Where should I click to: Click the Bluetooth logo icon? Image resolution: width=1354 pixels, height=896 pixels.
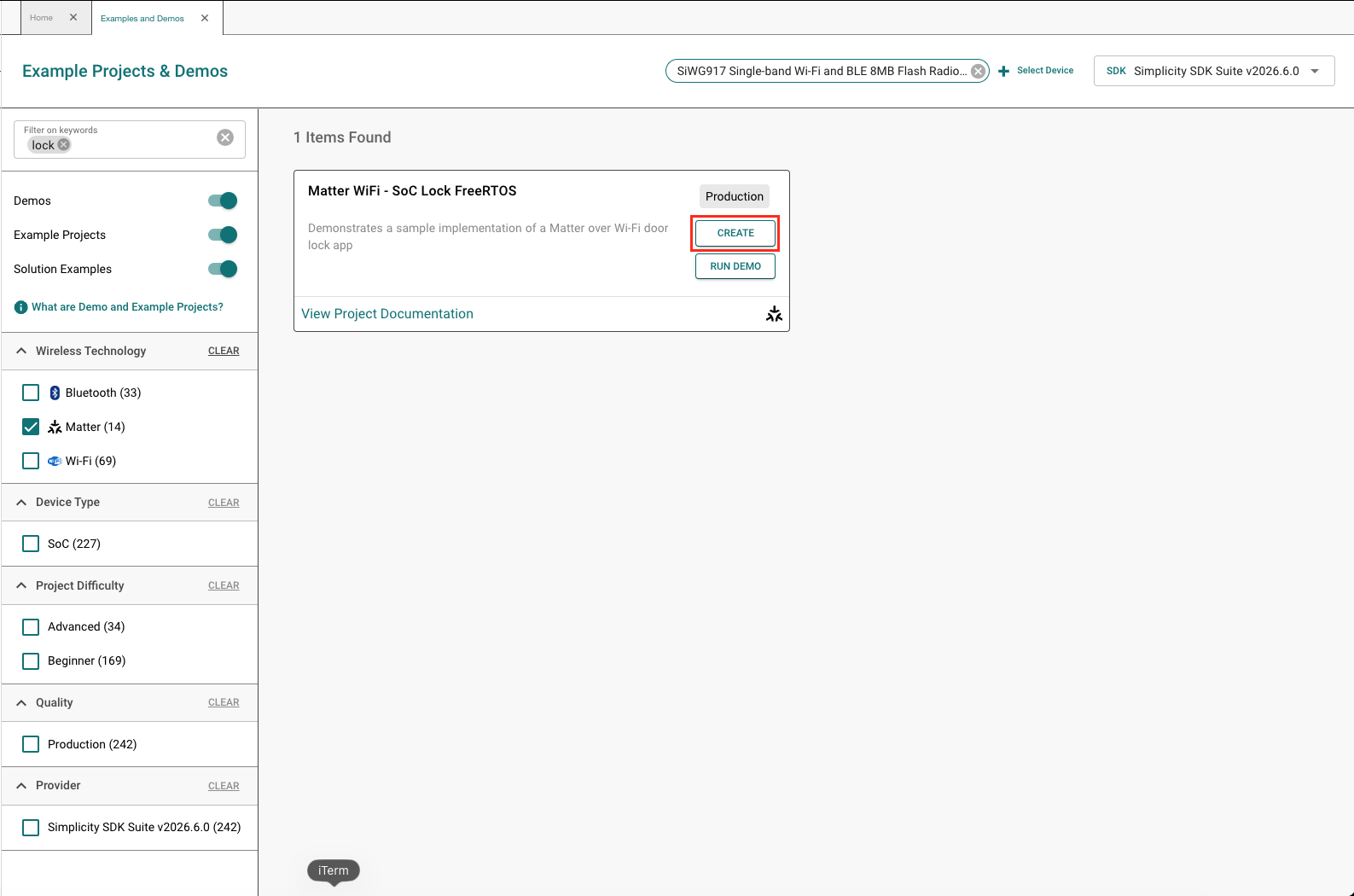(x=55, y=393)
